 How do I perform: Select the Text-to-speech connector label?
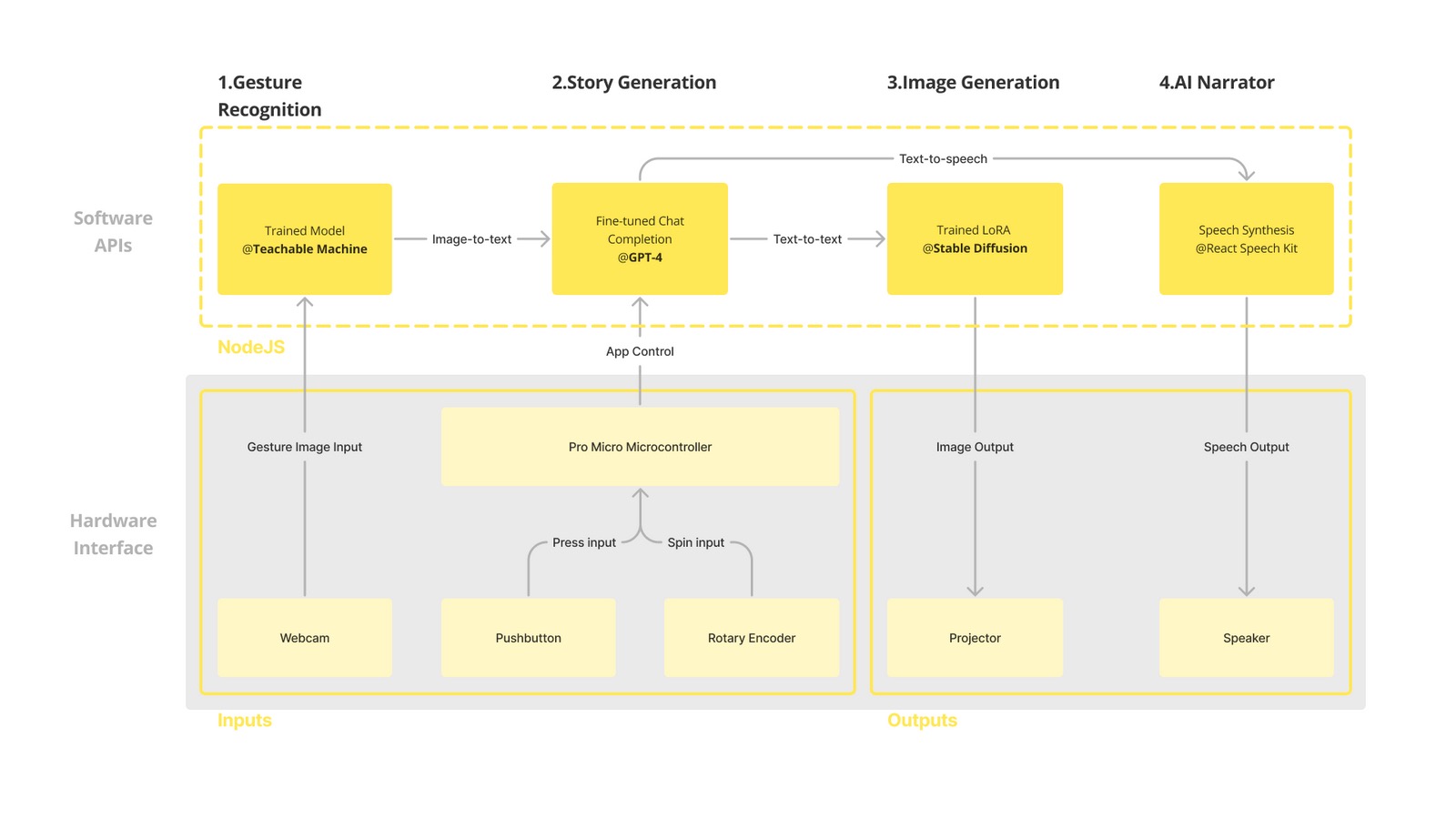click(943, 158)
